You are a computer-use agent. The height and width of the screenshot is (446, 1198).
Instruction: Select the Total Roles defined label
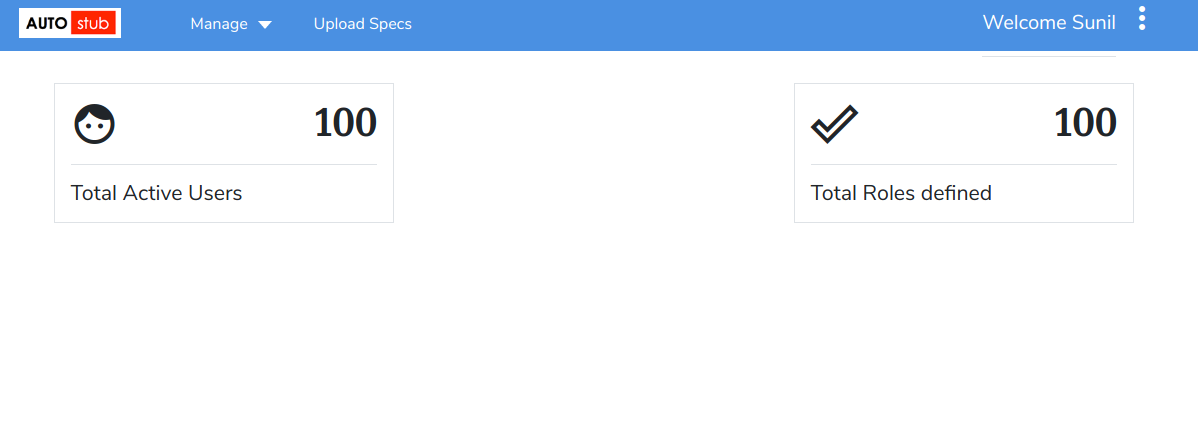click(901, 193)
